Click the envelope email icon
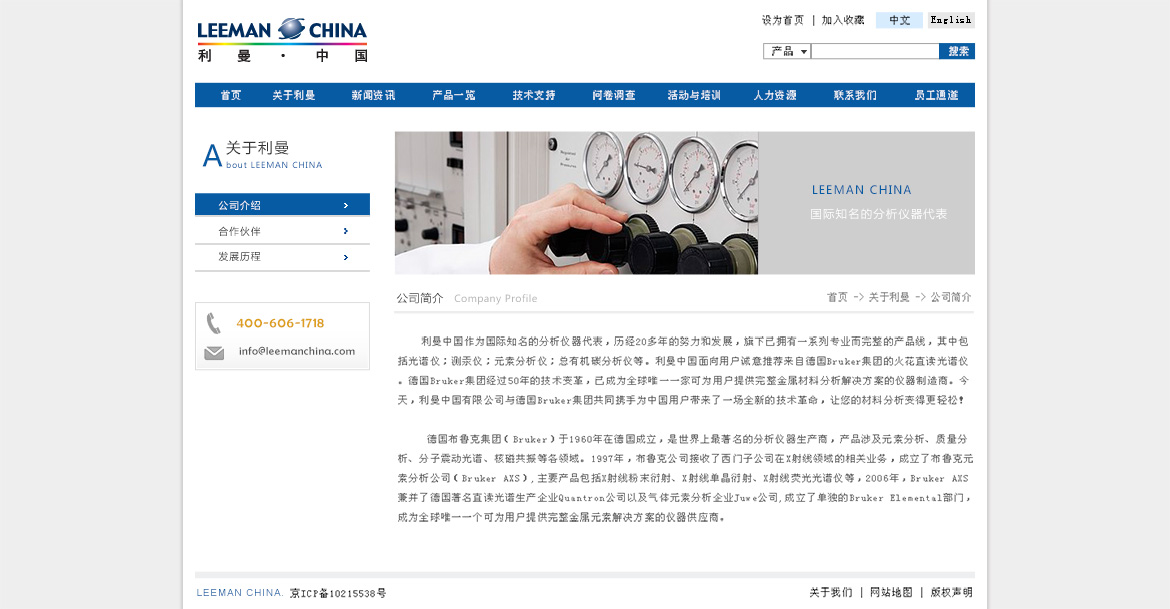 [x=214, y=353]
